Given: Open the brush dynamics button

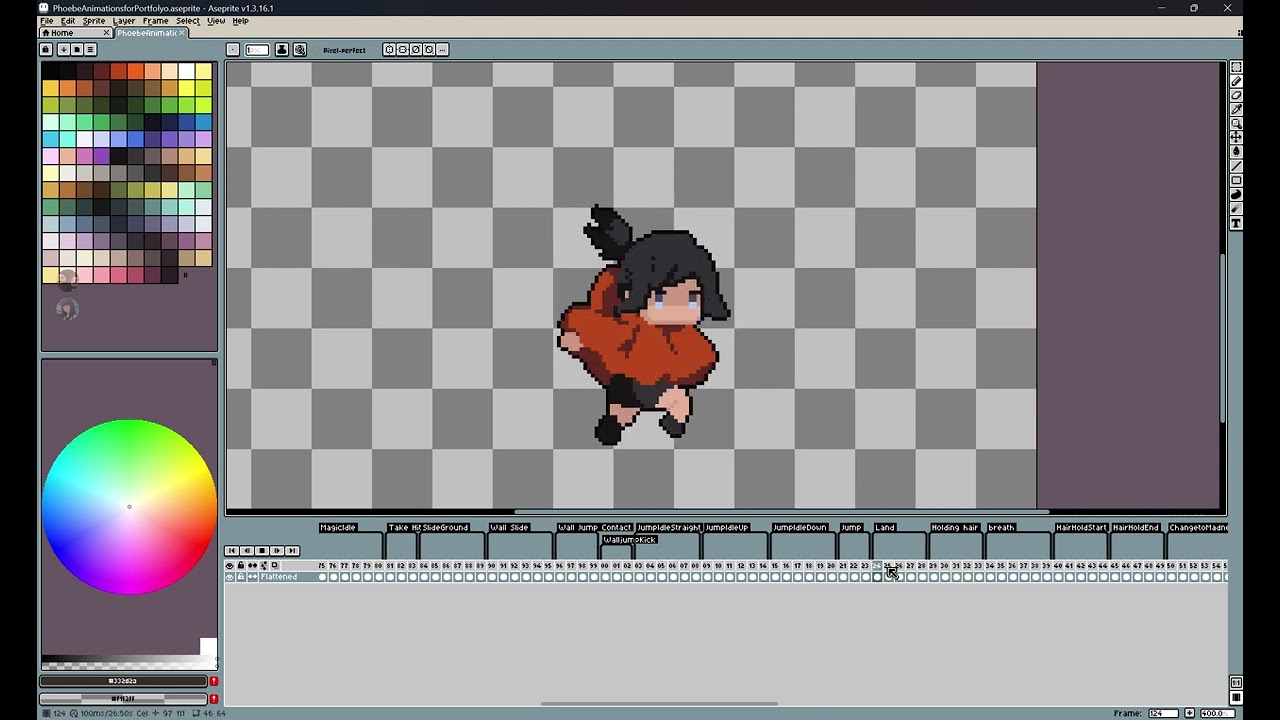Looking at the screenshot, I should tap(300, 50).
